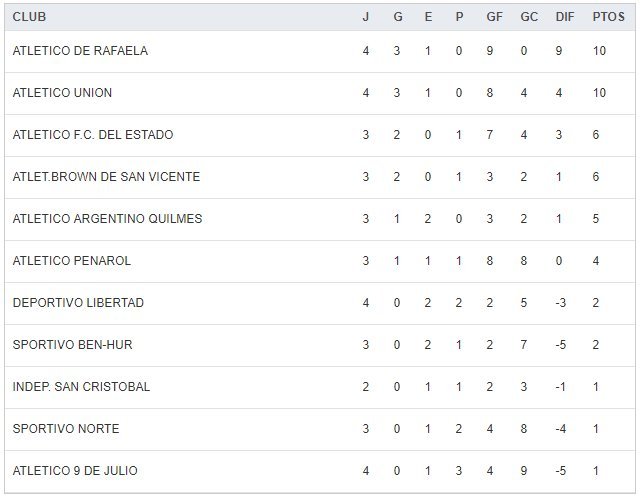Click the CLUB column header
Image resolution: width=640 pixels, height=496 pixels.
click(x=30, y=17)
